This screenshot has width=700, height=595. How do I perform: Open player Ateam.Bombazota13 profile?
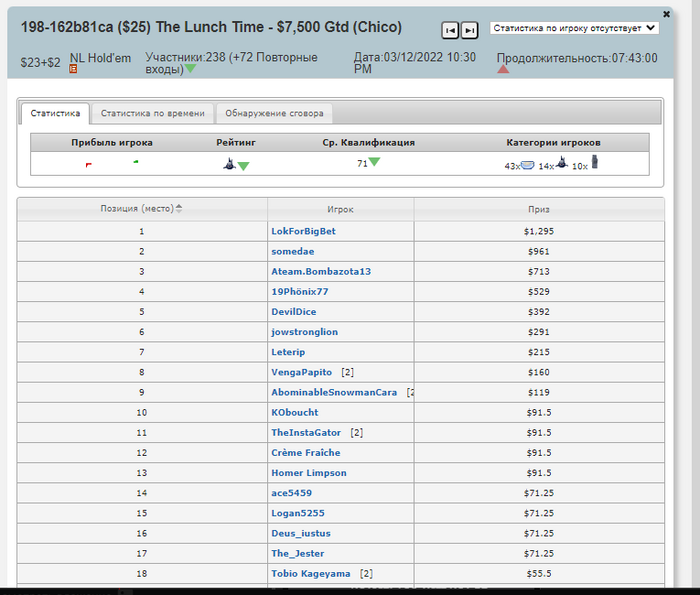[321, 271]
